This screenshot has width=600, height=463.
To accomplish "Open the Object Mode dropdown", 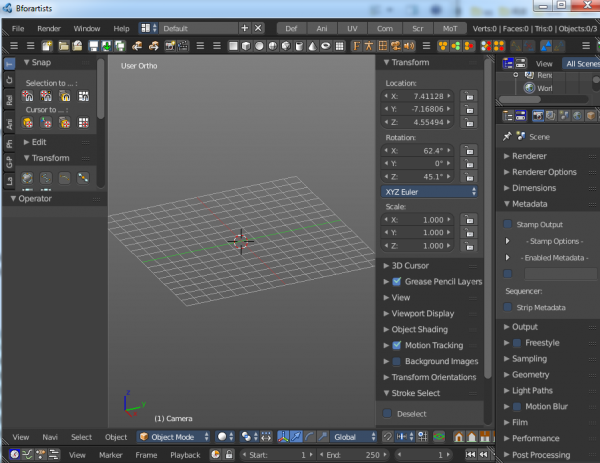I will pos(173,437).
